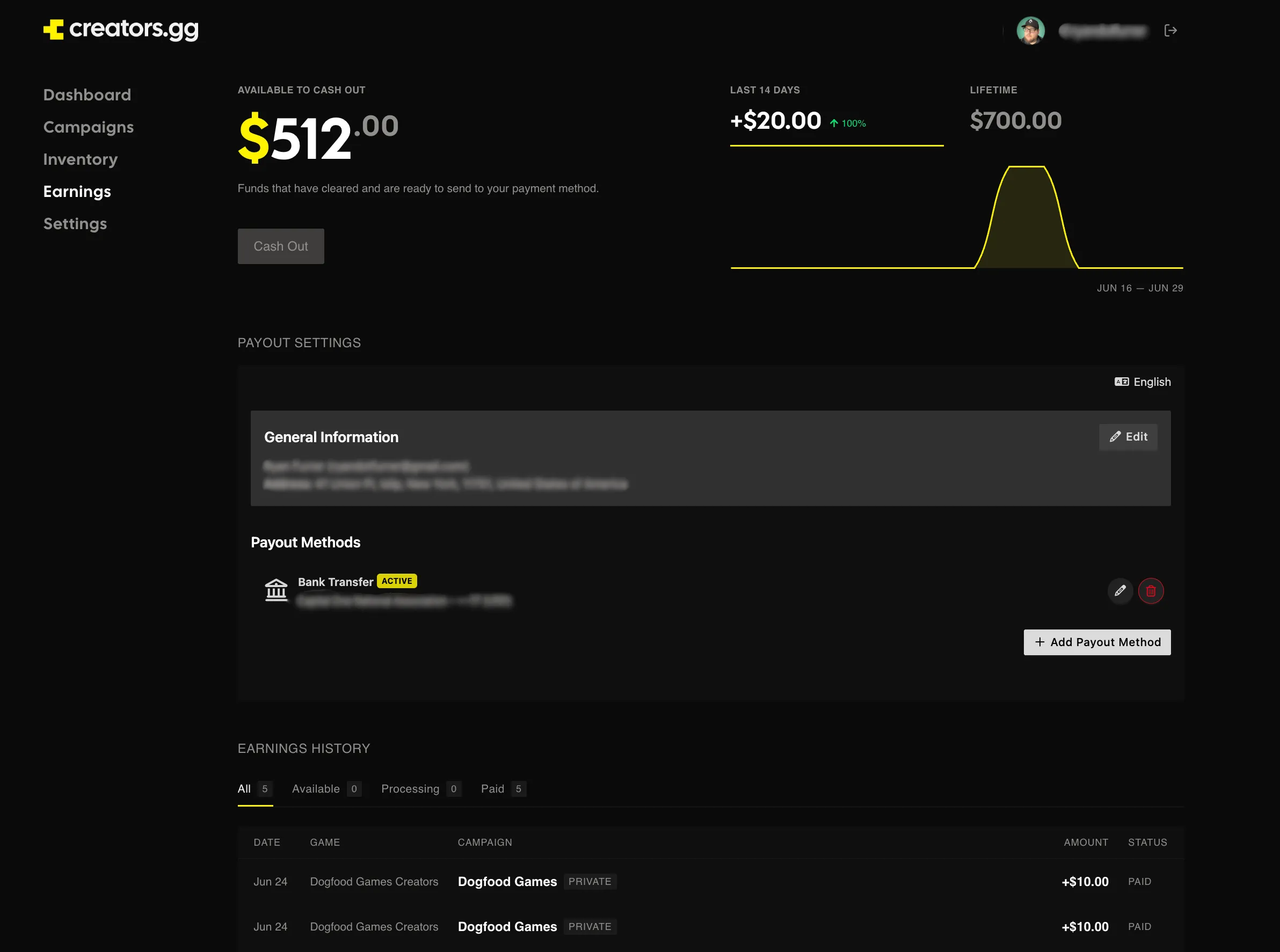Switch to the Available history tab
The height and width of the screenshot is (952, 1280).
coord(326,789)
